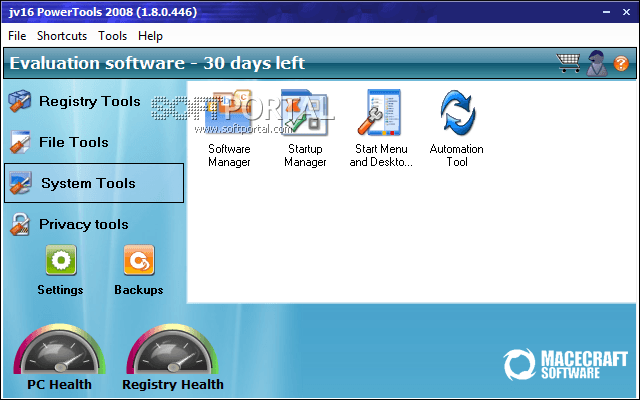Viewport: 640px width, 400px height.
Task: Click the Settings label
Action: 60,290
